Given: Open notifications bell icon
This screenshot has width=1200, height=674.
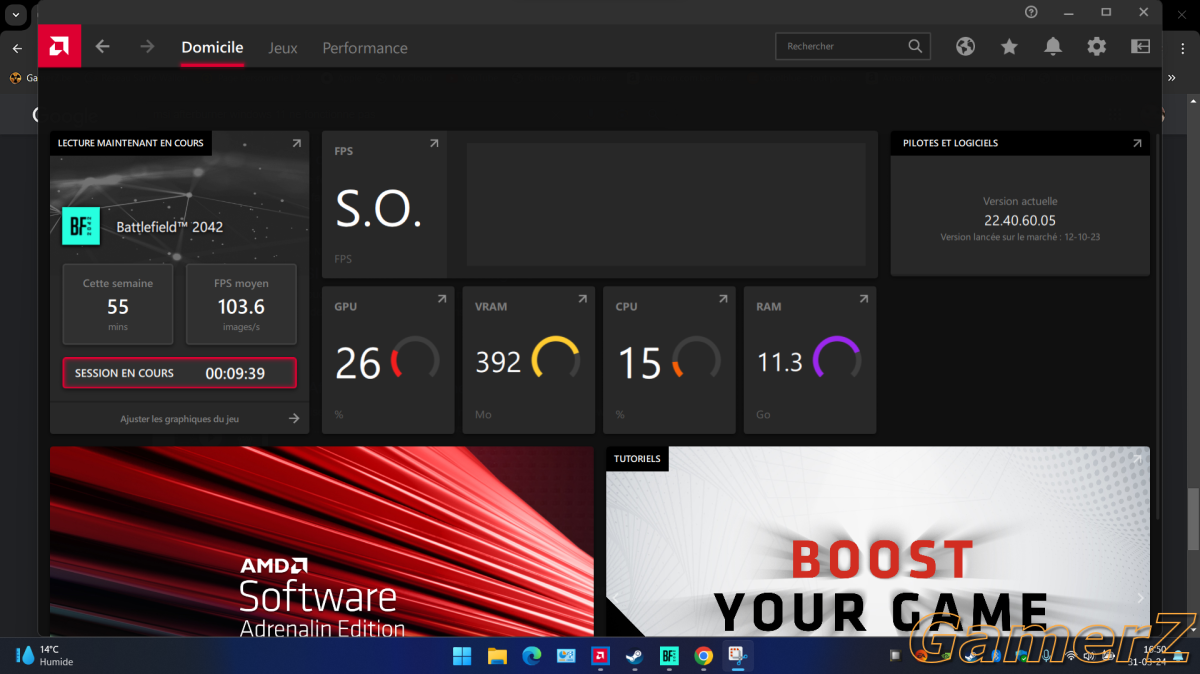Looking at the screenshot, I should (1053, 46).
